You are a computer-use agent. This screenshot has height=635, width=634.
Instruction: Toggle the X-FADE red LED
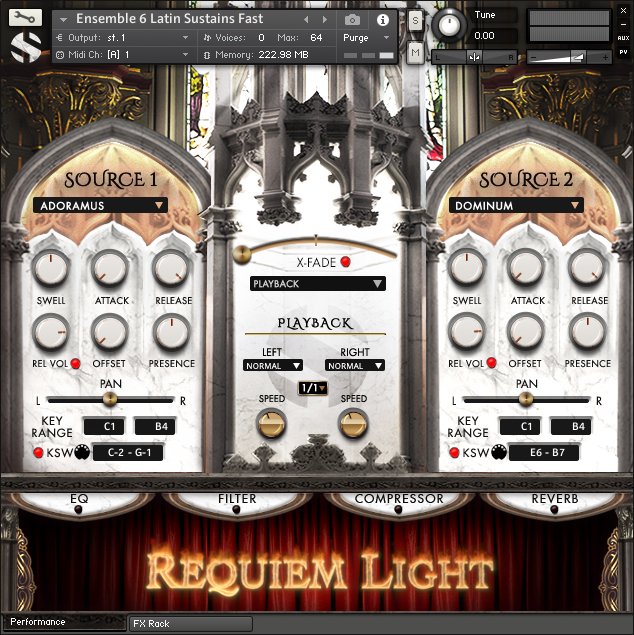[346, 263]
